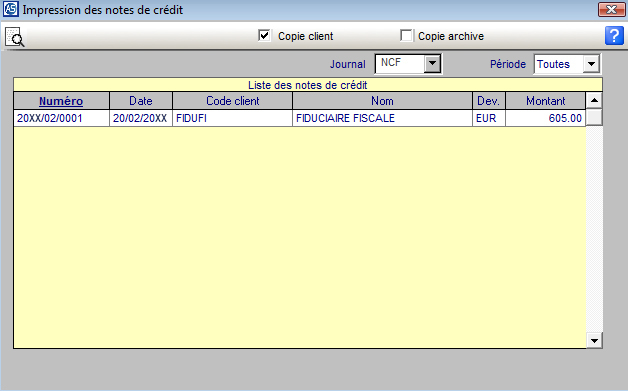Viewport: 628px width, 391px height.
Task: Open help with the question mark icon
Action: click(x=614, y=36)
